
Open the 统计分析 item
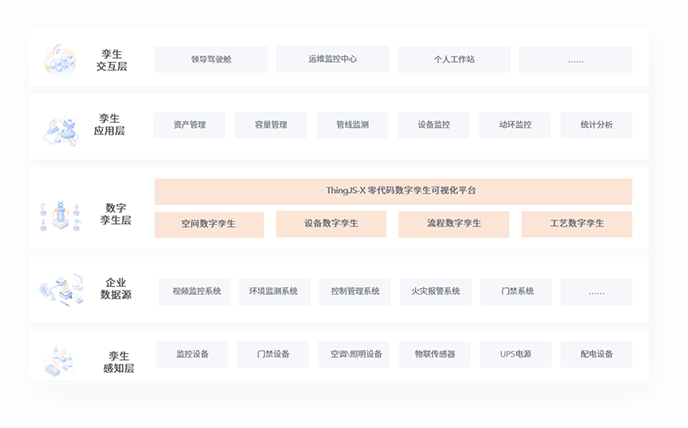coord(596,125)
